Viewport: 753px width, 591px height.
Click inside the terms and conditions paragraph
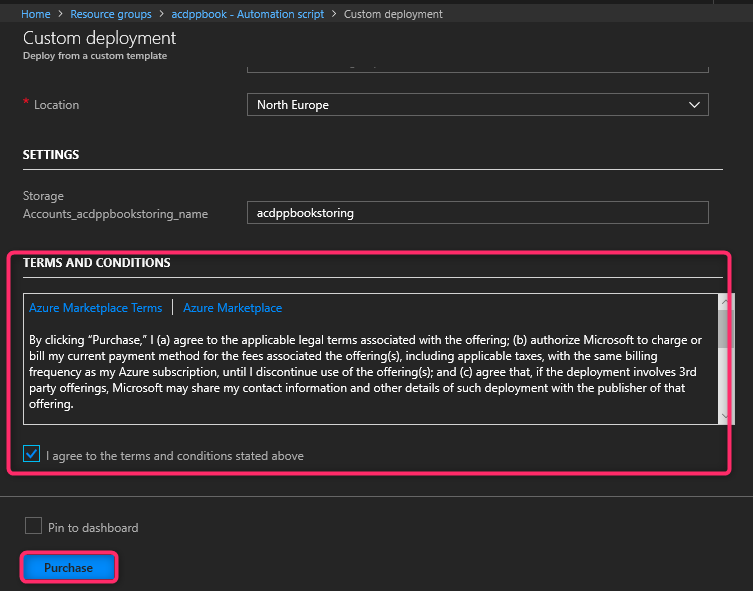click(x=365, y=372)
